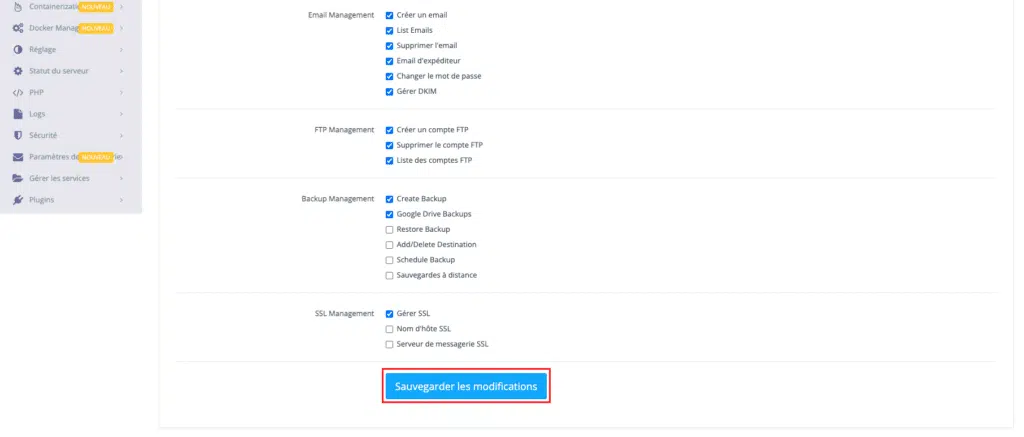Click the Logs file icon
Screen dimensions: 1024x437
click(x=18, y=114)
